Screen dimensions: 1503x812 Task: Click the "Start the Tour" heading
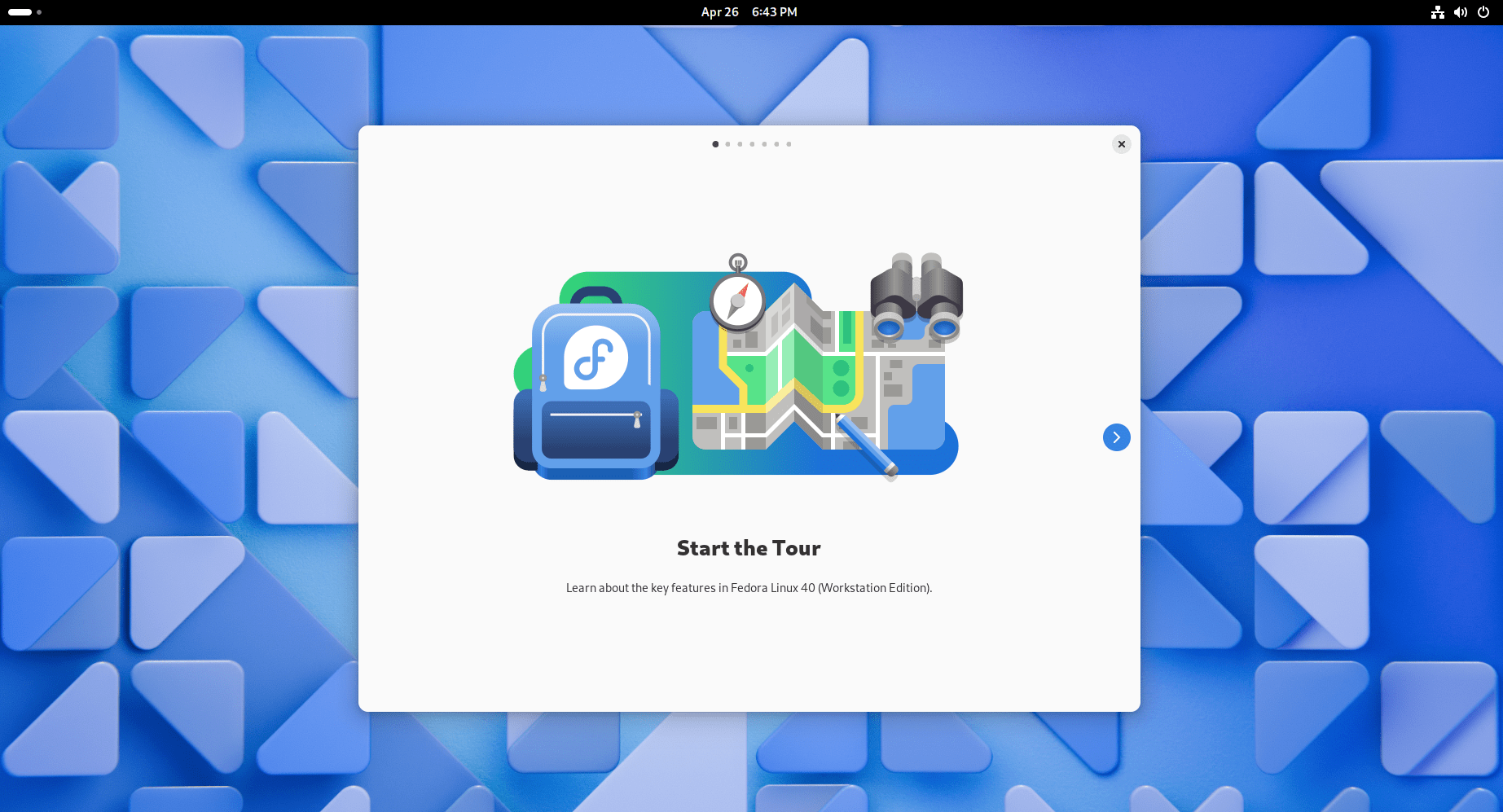point(749,548)
